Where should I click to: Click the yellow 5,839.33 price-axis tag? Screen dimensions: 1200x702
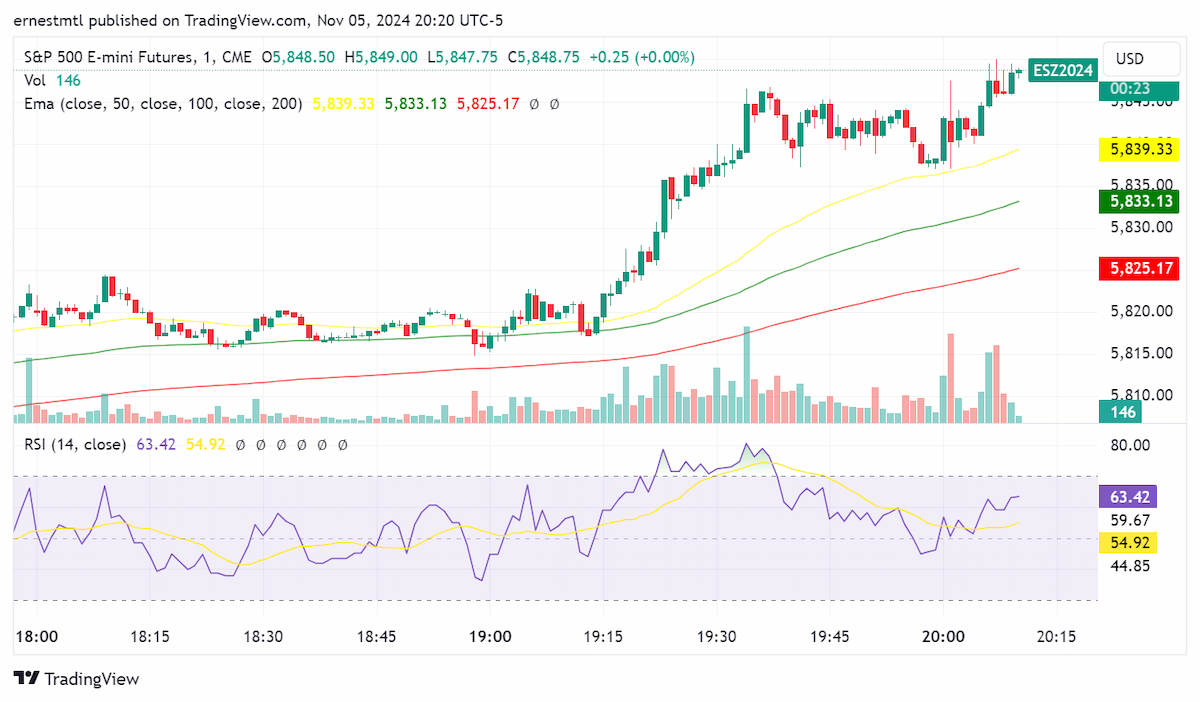tap(1139, 150)
